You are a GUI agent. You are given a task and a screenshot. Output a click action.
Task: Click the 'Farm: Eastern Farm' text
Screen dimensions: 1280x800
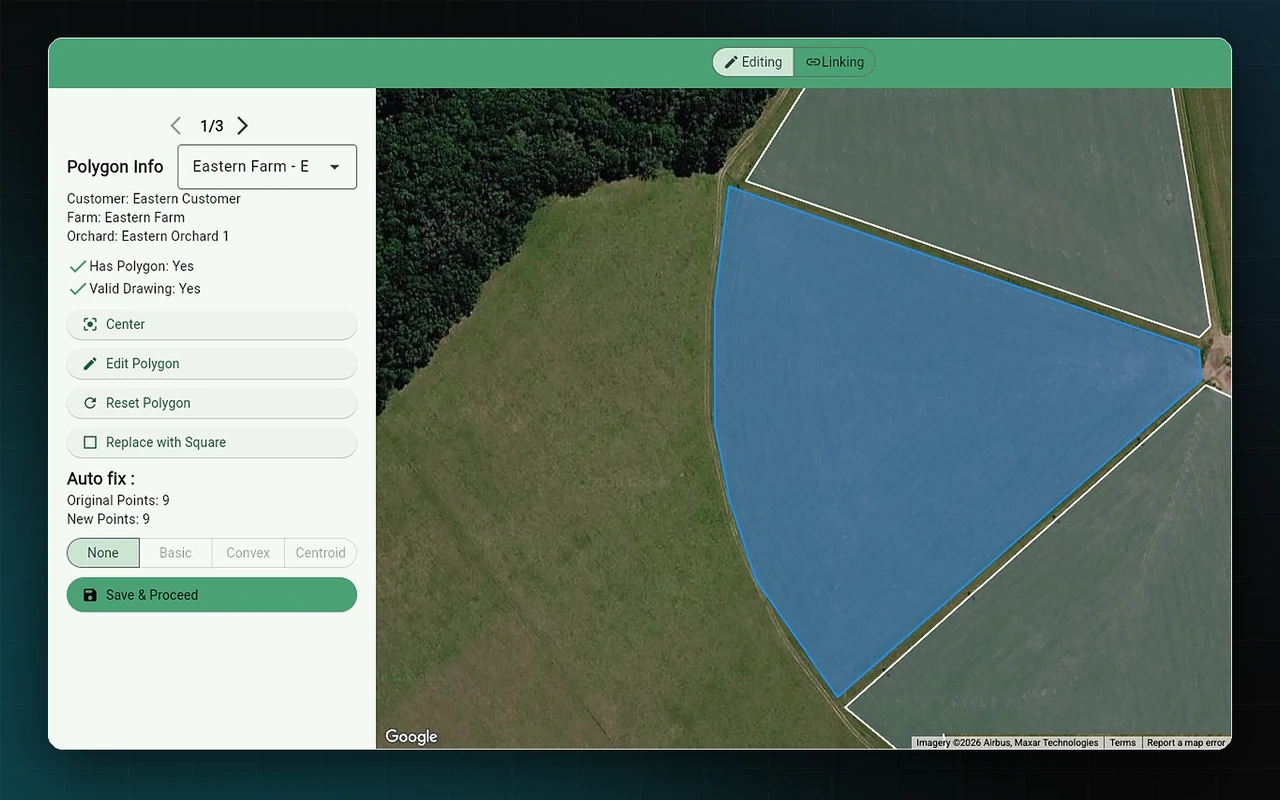pyautogui.click(x=126, y=218)
